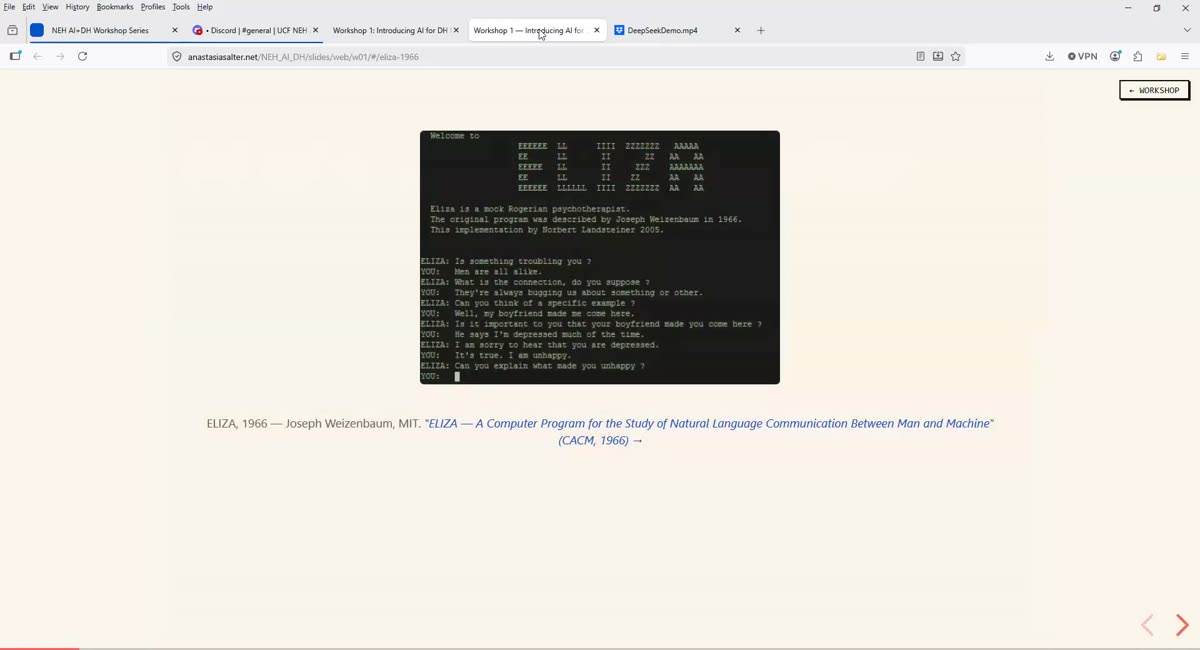Close the active 'Workshop 1 — Introducing AI' tab
The image size is (1200, 650).
[597, 30]
